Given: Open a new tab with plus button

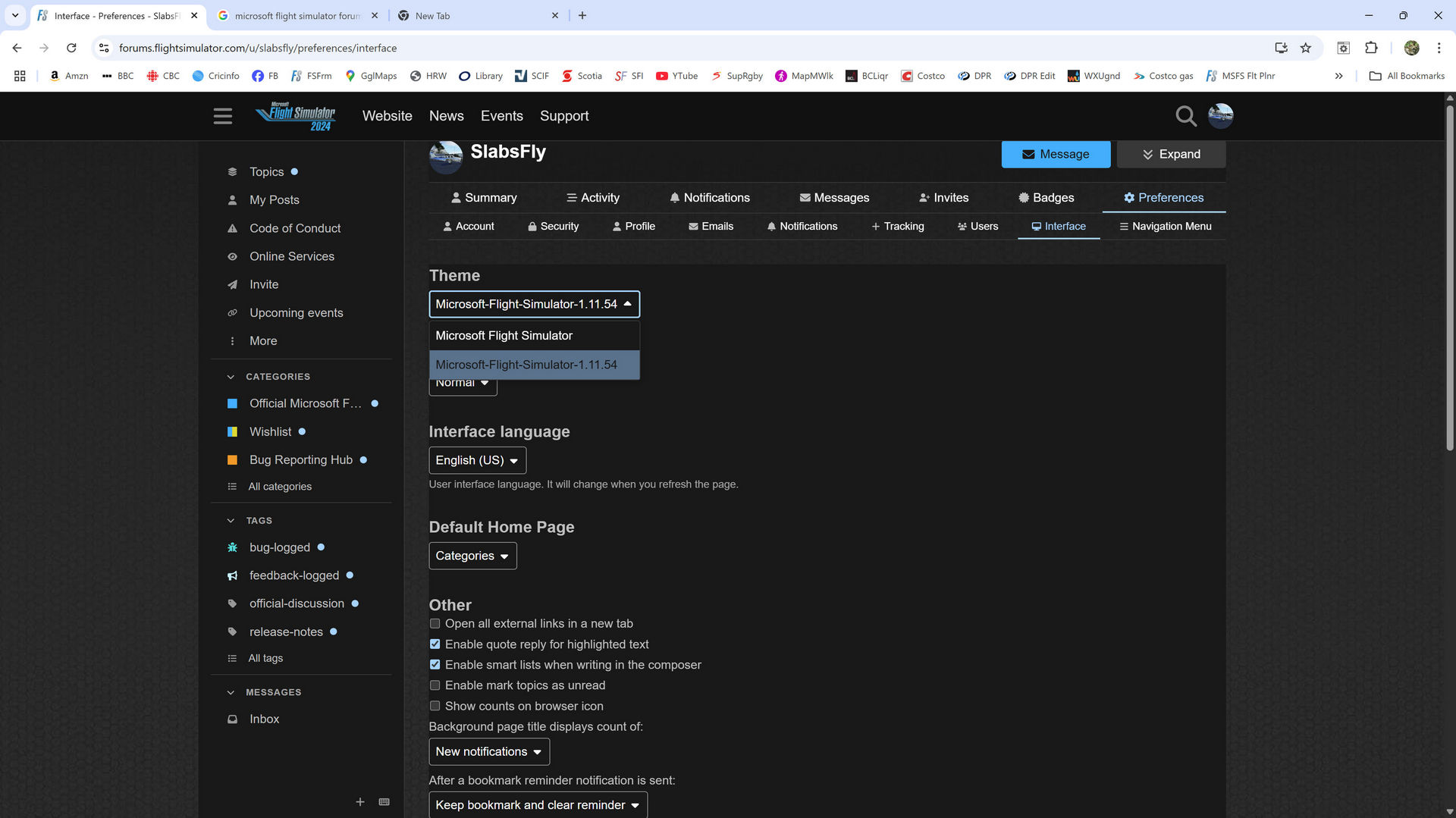Looking at the screenshot, I should coord(582,15).
